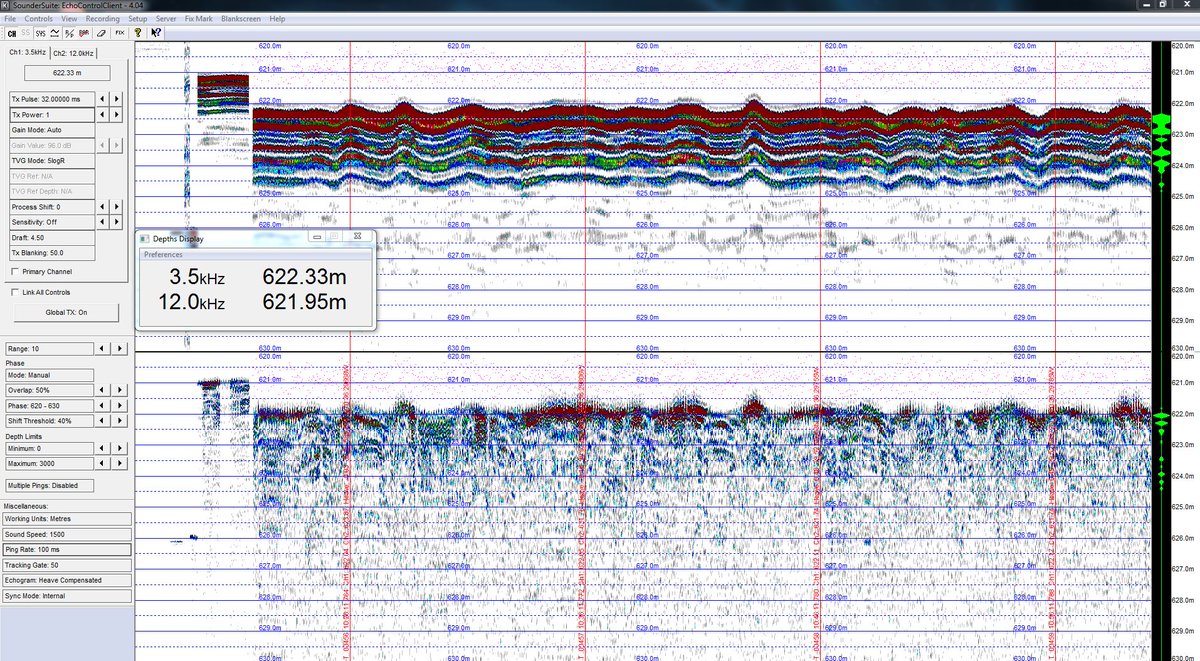Screen dimensions: 1200x661
Task: Click the SounderSuite title bar app icon
Action: click(7, 6)
